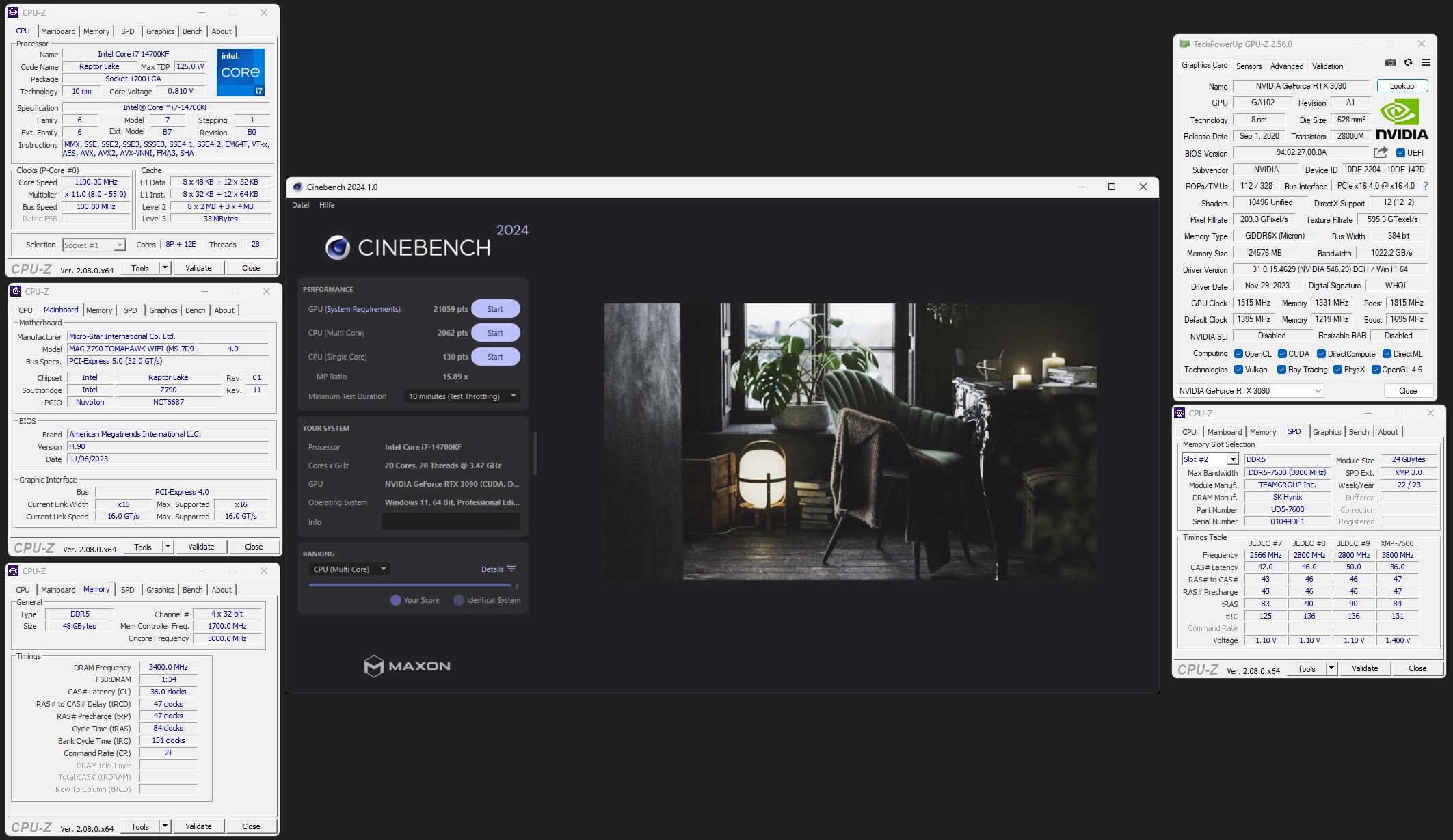Toggle the OpenGL 4.6 checkbox
The width and height of the screenshot is (1453, 840).
click(1376, 370)
